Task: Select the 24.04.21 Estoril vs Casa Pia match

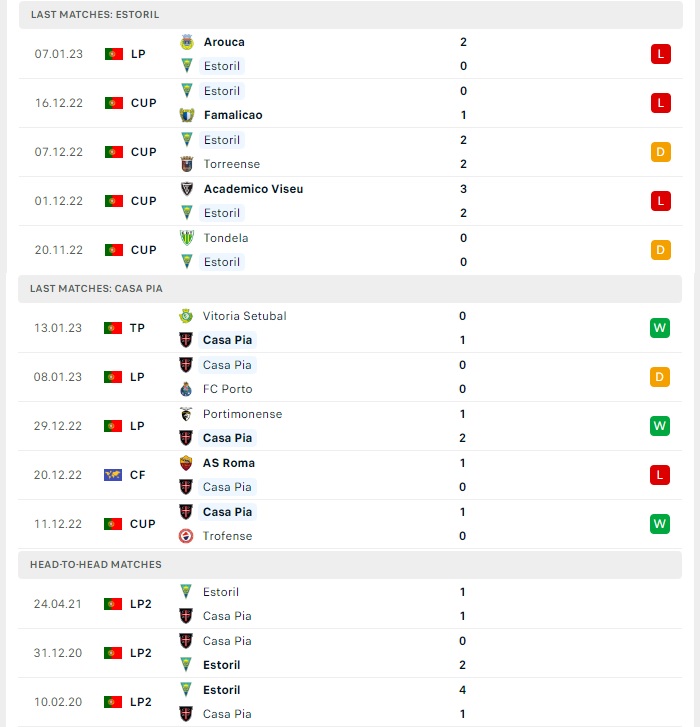Action: click(x=350, y=604)
